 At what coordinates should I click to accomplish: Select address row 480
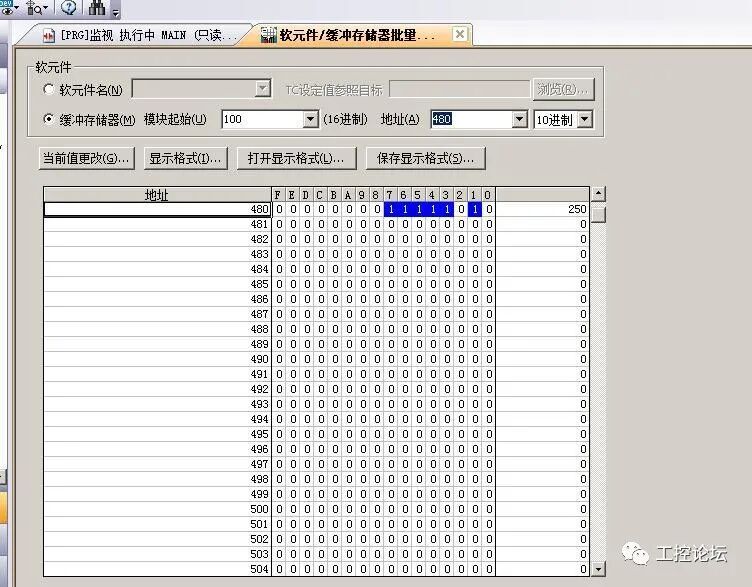coord(157,209)
